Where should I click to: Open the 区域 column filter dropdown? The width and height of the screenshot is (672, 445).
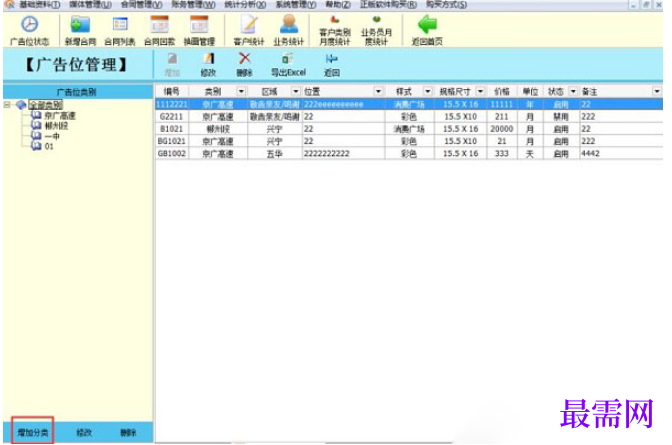pyautogui.click(x=296, y=91)
